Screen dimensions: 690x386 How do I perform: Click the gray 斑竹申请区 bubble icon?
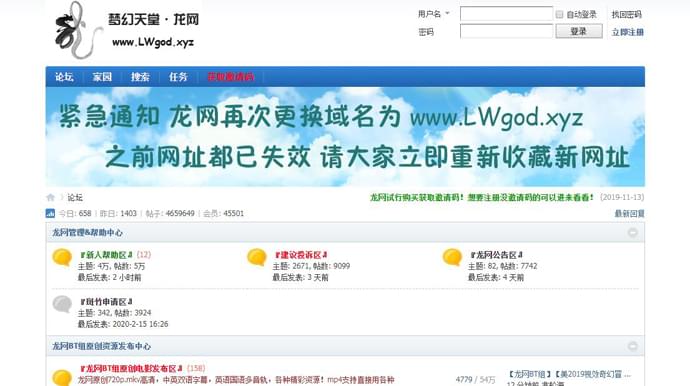pos(62,304)
